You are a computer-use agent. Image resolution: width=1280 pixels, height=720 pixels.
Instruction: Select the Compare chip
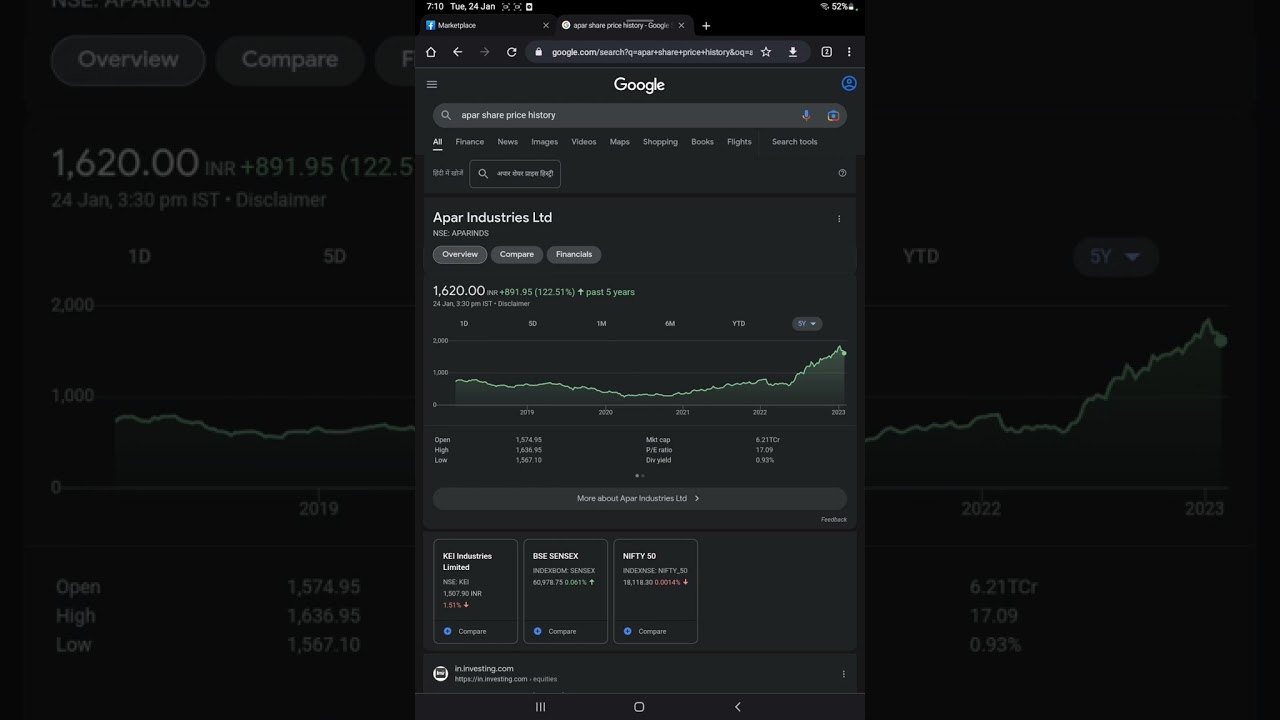[517, 254]
